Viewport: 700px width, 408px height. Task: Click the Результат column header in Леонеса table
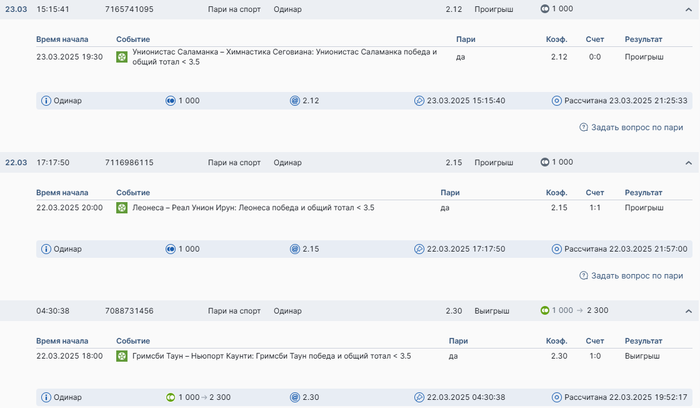[x=643, y=192]
